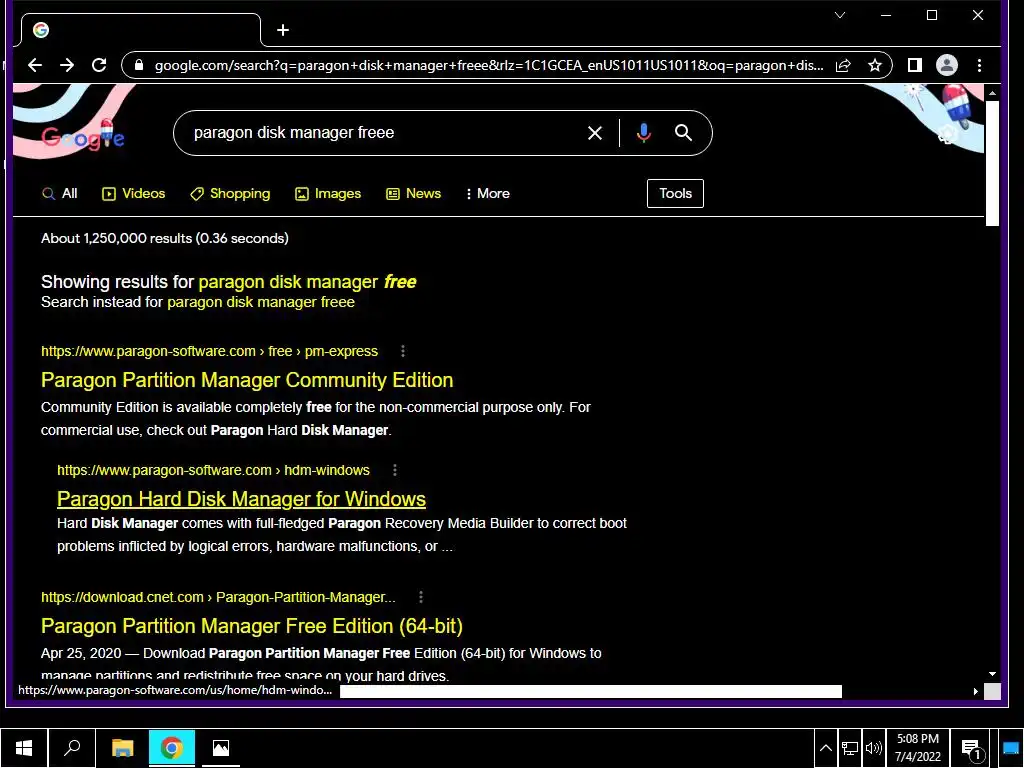Viewport: 1024px width, 768px height.
Task: Open options for the pm-express result
Action: 403,351
